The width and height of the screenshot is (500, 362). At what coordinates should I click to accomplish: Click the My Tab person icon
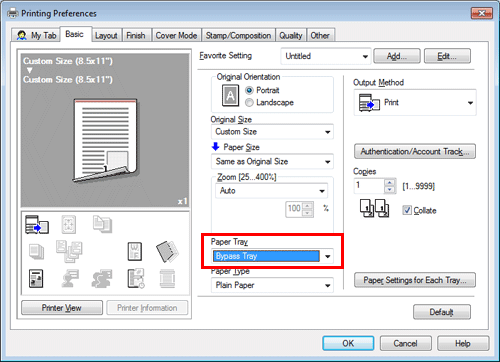click(22, 35)
